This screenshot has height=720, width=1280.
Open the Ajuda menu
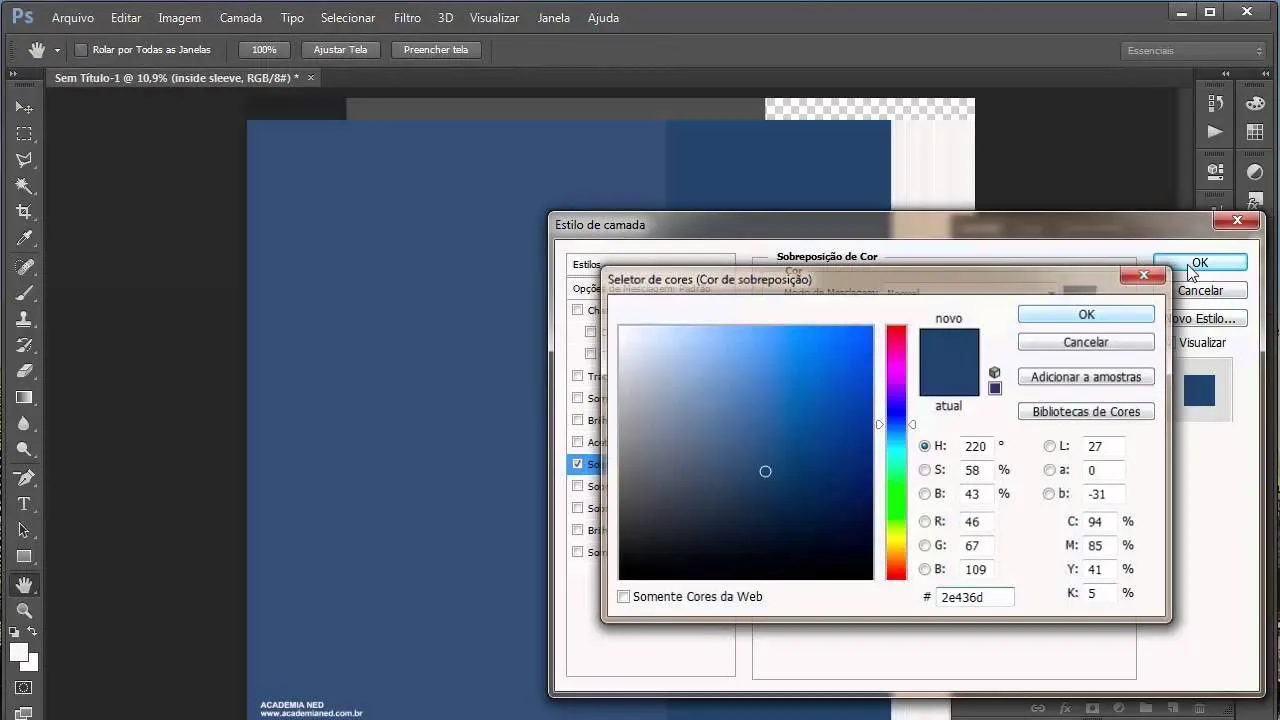[603, 18]
